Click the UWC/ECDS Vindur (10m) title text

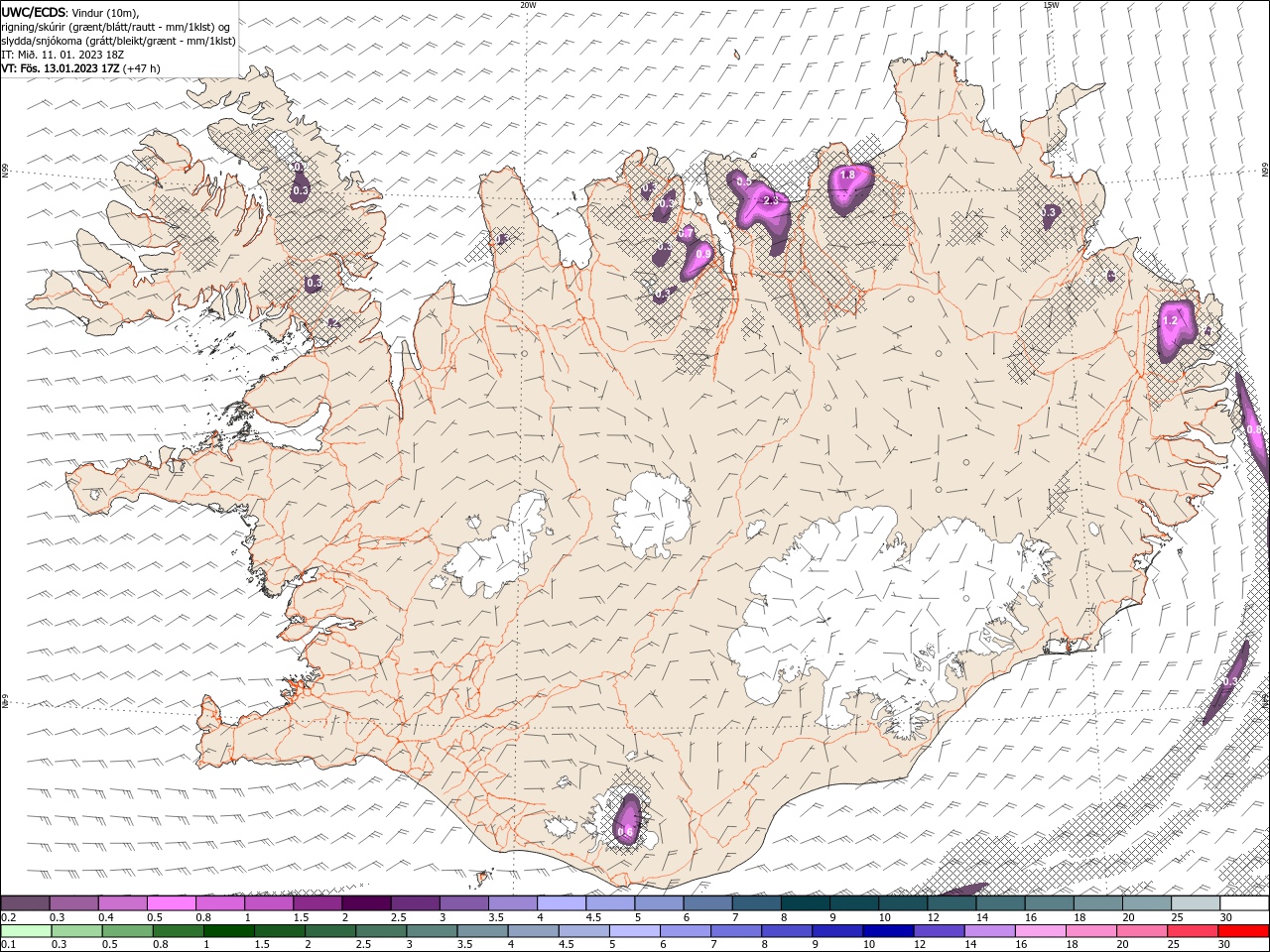tap(69, 12)
